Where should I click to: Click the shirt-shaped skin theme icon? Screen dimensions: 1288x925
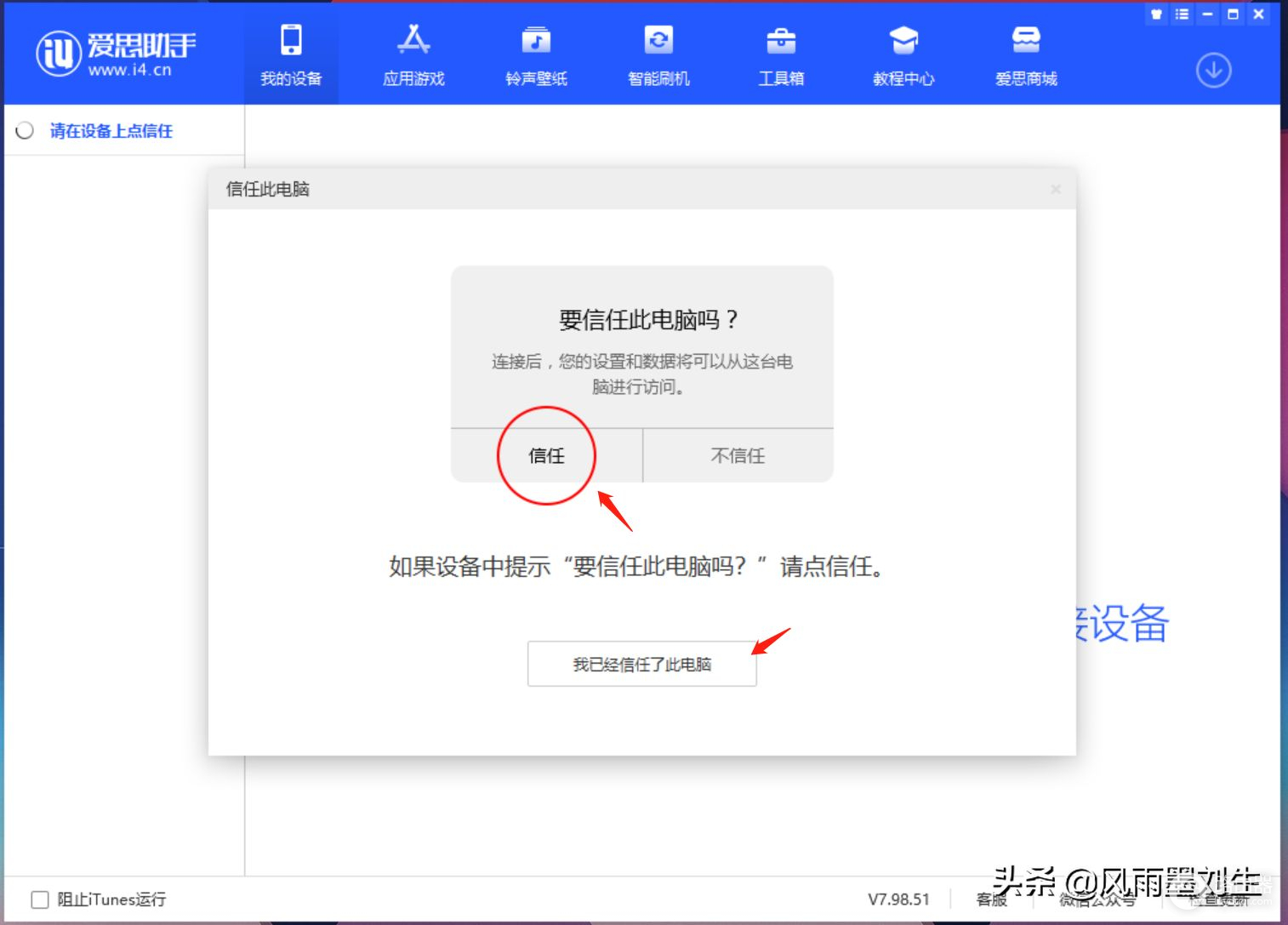(1156, 14)
